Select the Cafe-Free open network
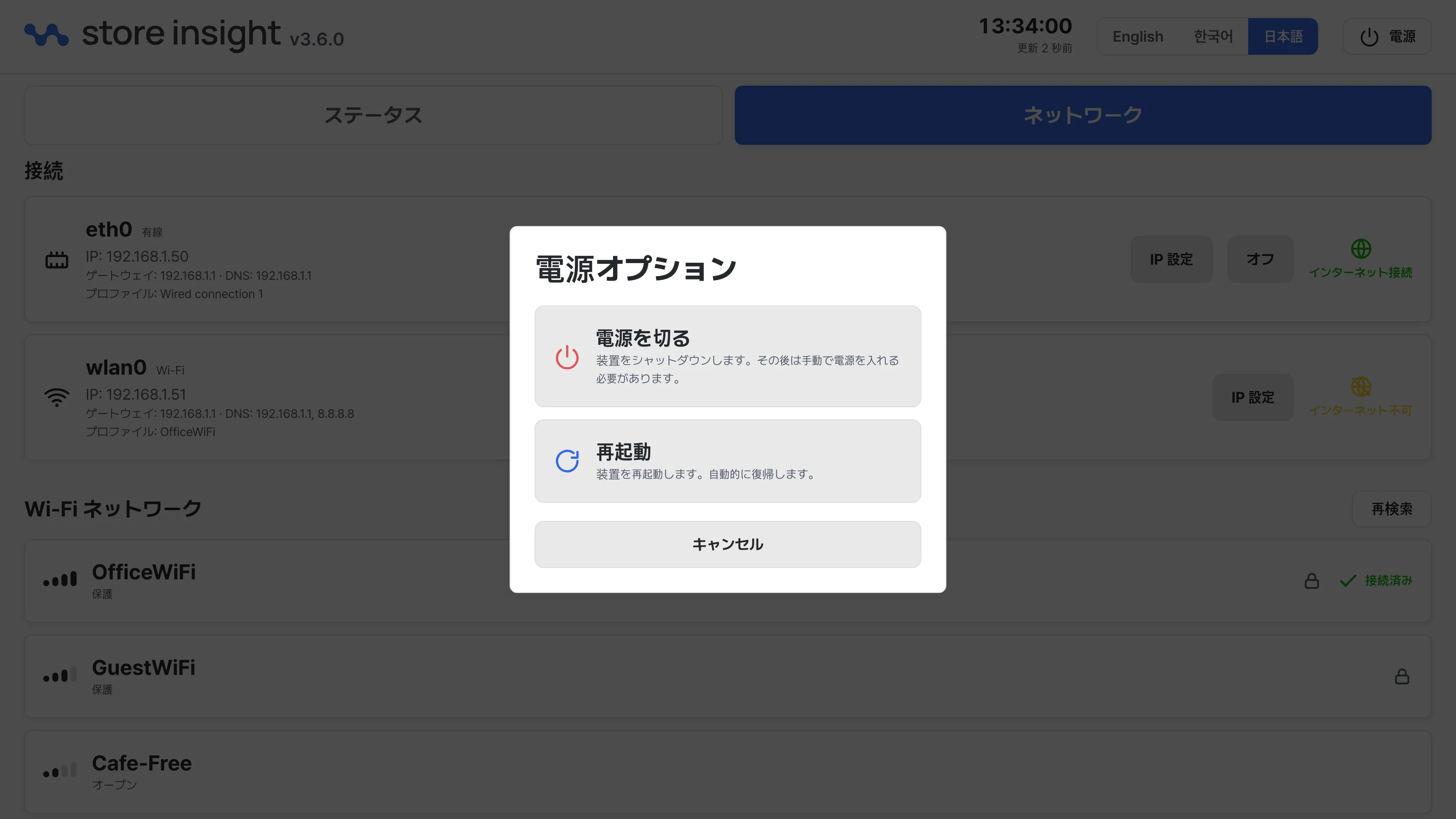This screenshot has width=1456, height=819. [x=728, y=772]
